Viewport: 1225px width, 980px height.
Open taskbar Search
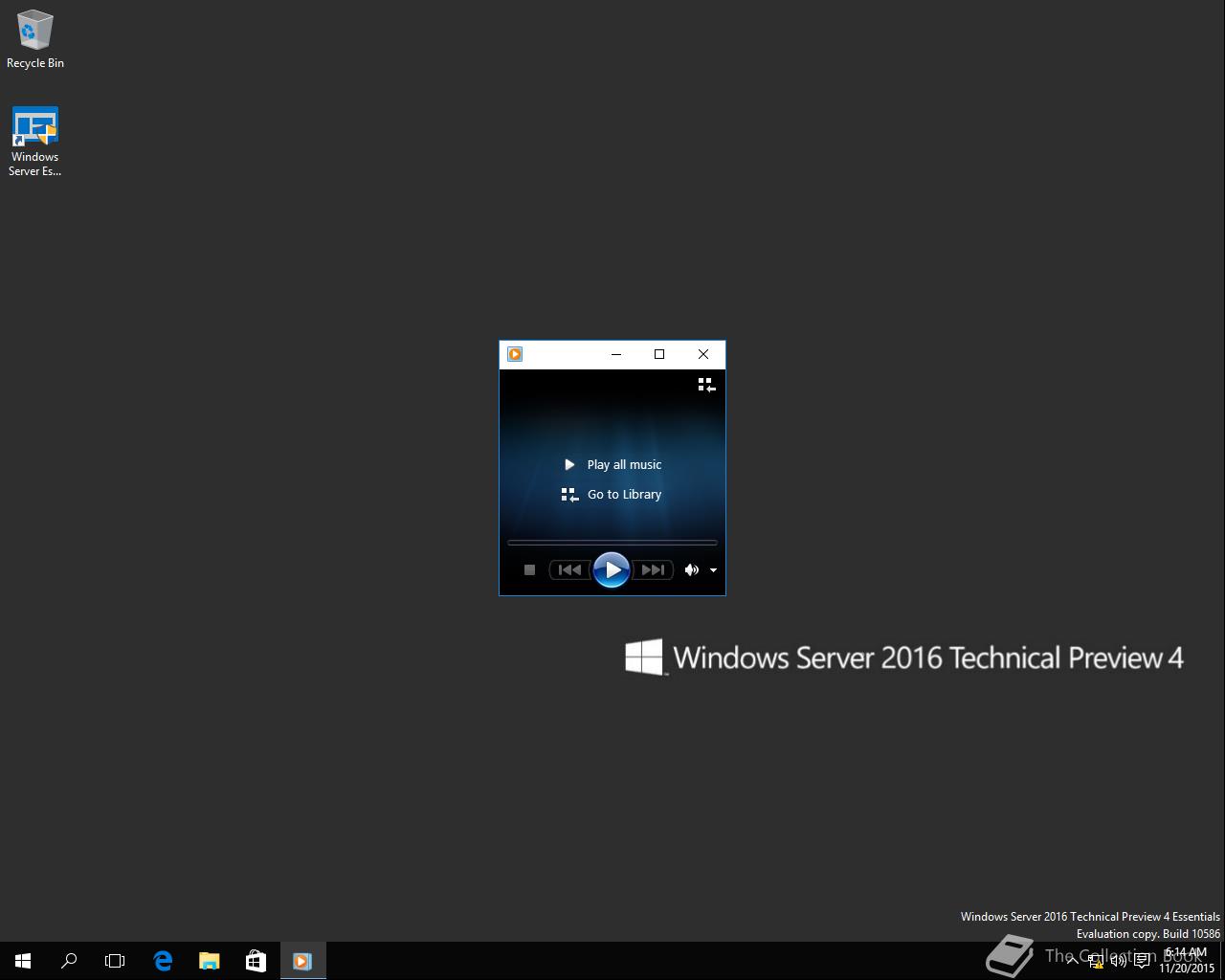point(69,961)
